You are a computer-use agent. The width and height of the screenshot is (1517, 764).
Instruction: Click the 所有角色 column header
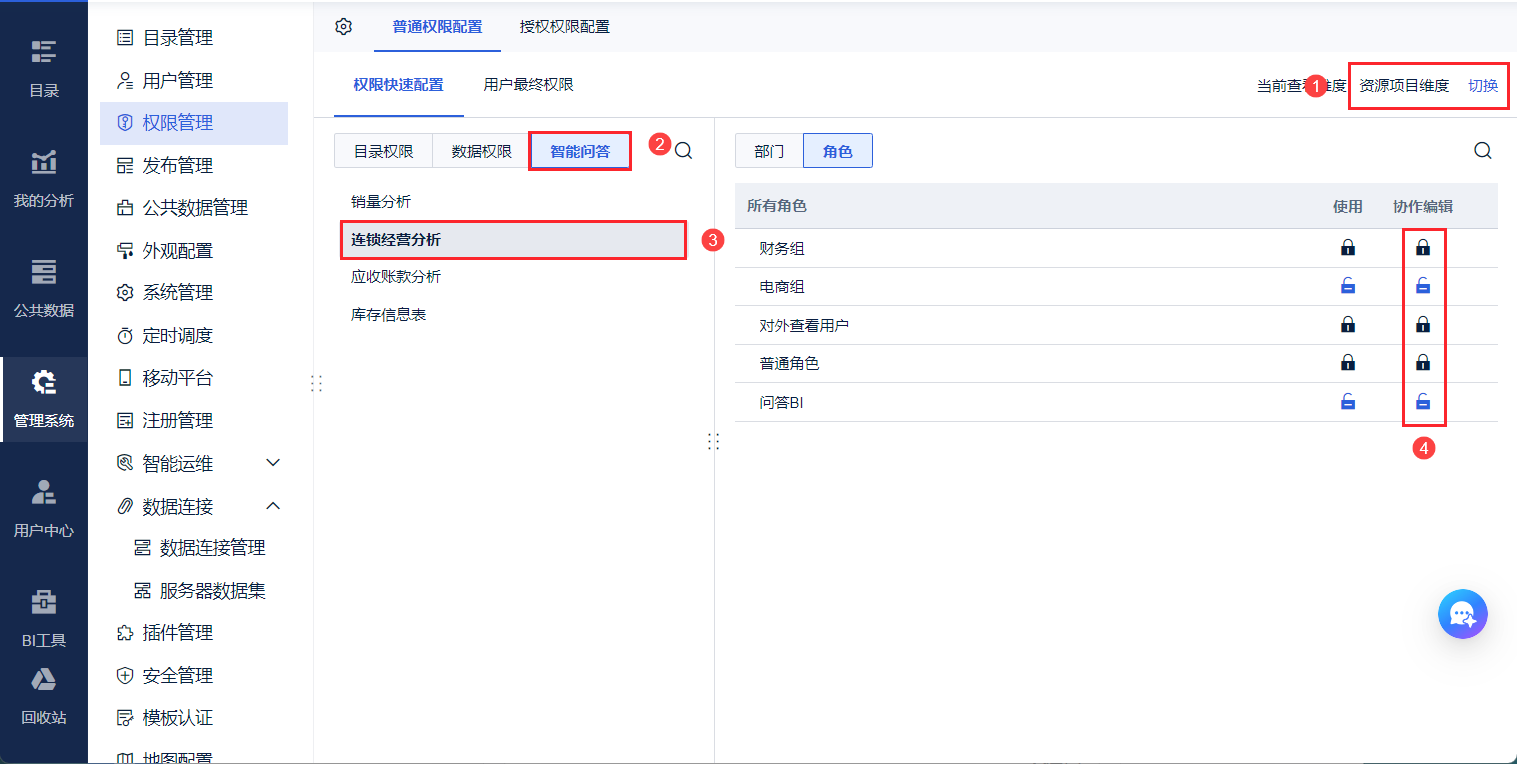click(777, 206)
